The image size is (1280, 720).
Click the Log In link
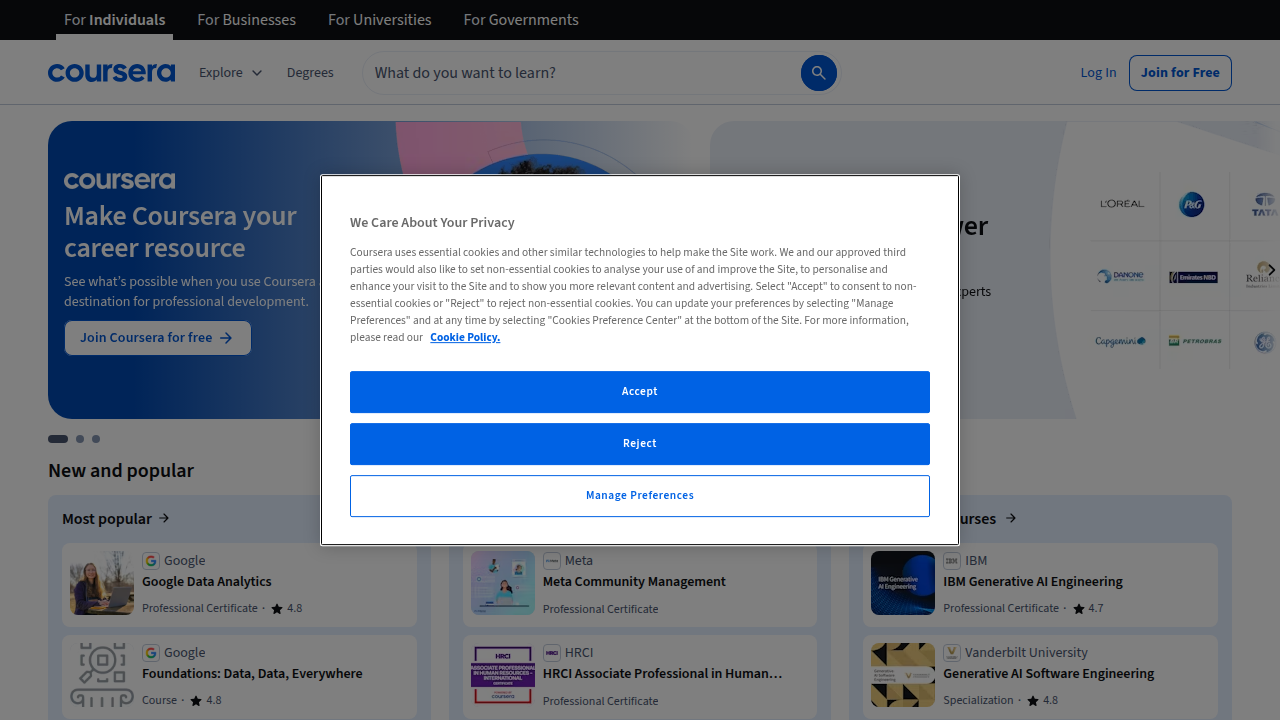pyautogui.click(x=1098, y=73)
